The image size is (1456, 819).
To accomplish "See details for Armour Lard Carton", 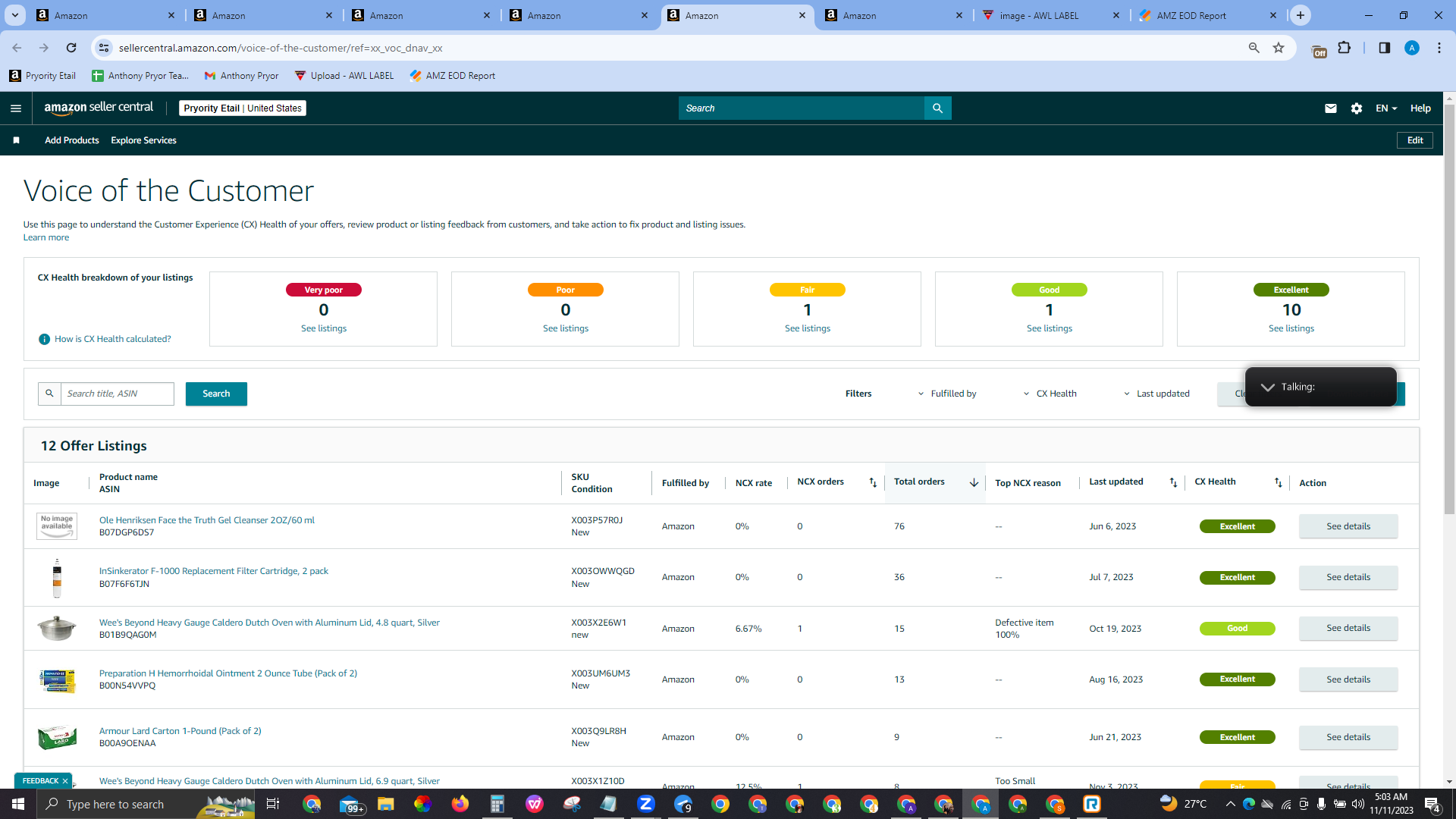I will [1348, 737].
